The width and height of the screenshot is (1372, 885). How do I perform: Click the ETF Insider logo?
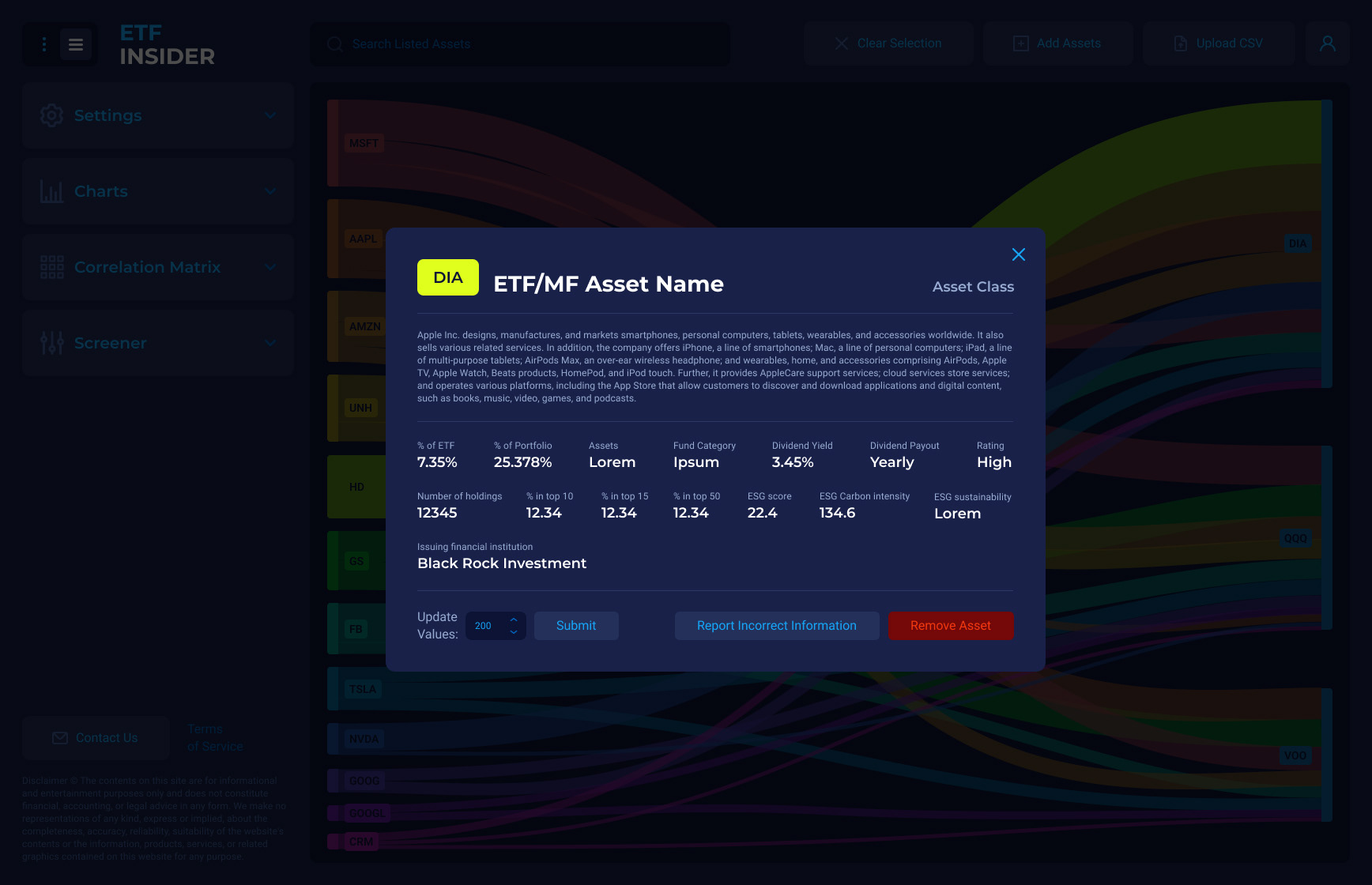point(167,44)
